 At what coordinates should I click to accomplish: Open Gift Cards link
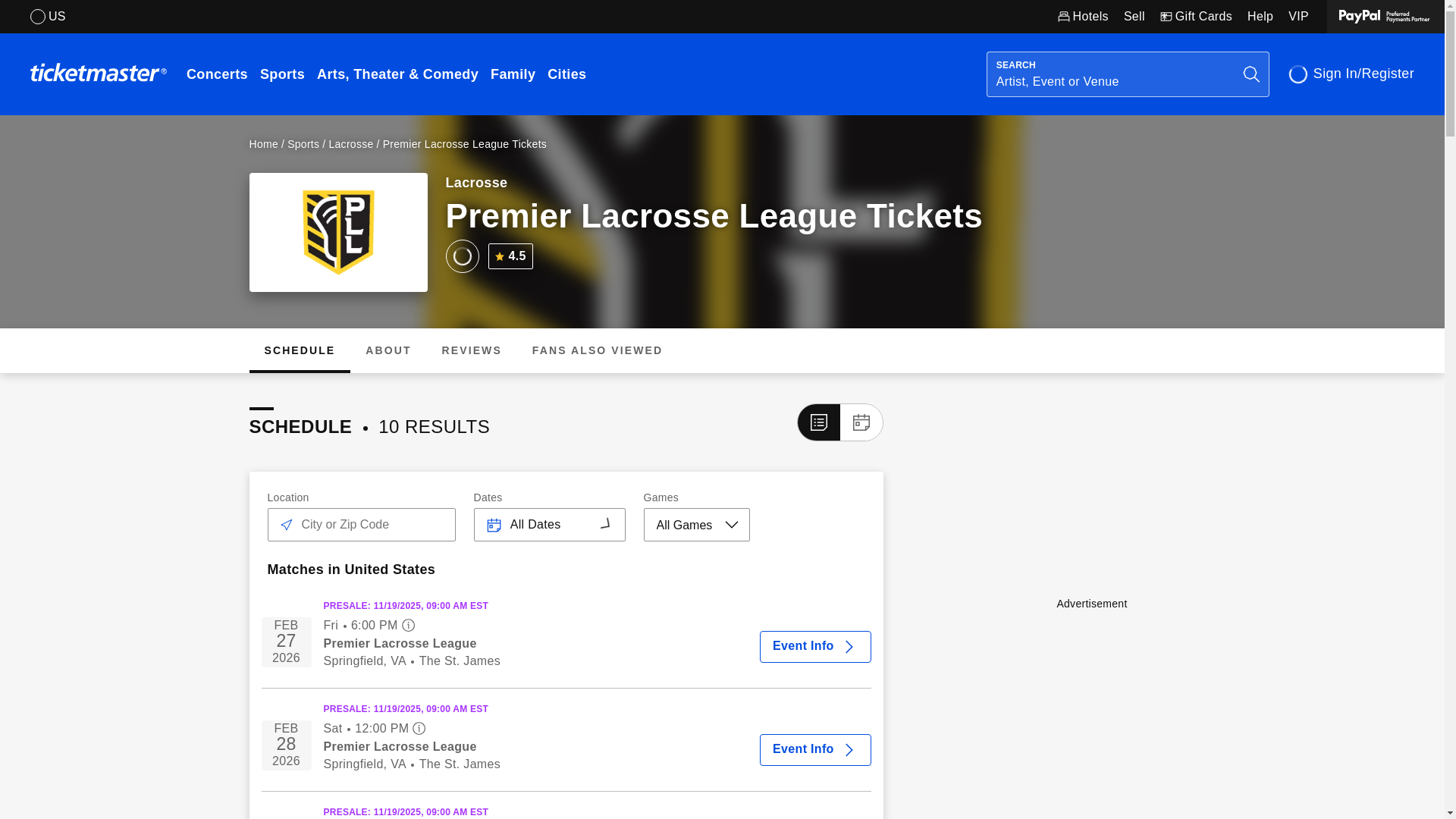pyautogui.click(x=1196, y=17)
